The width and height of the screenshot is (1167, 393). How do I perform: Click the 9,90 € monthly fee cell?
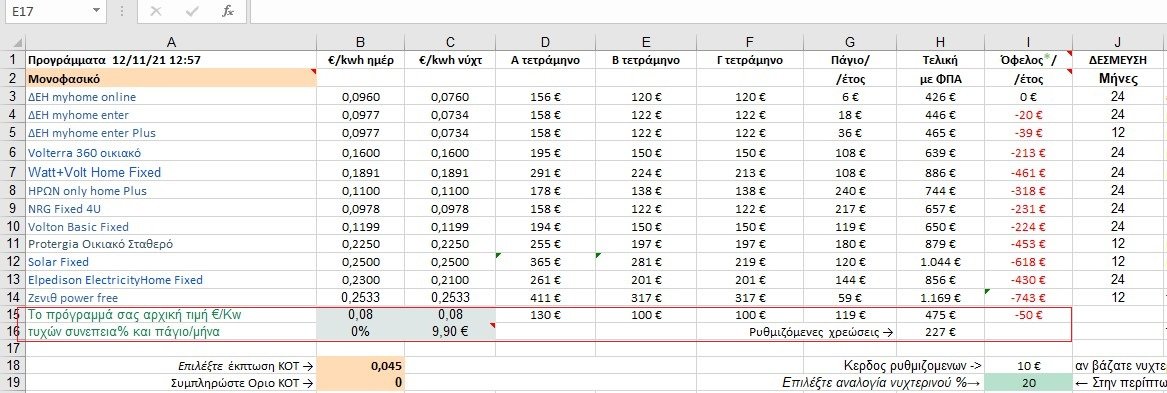click(450, 332)
